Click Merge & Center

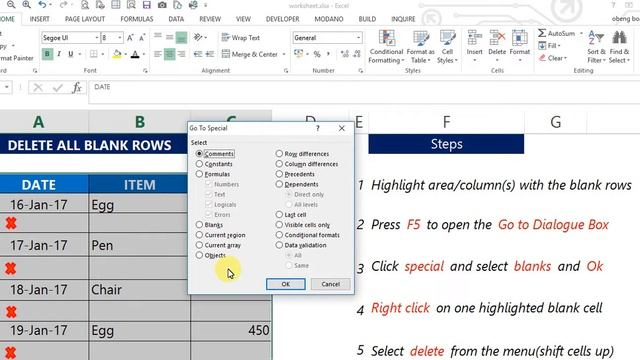coord(250,54)
